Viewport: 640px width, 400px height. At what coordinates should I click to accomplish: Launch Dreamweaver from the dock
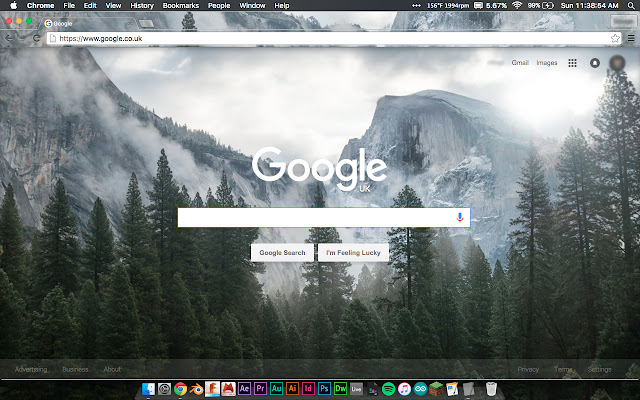click(x=340, y=389)
